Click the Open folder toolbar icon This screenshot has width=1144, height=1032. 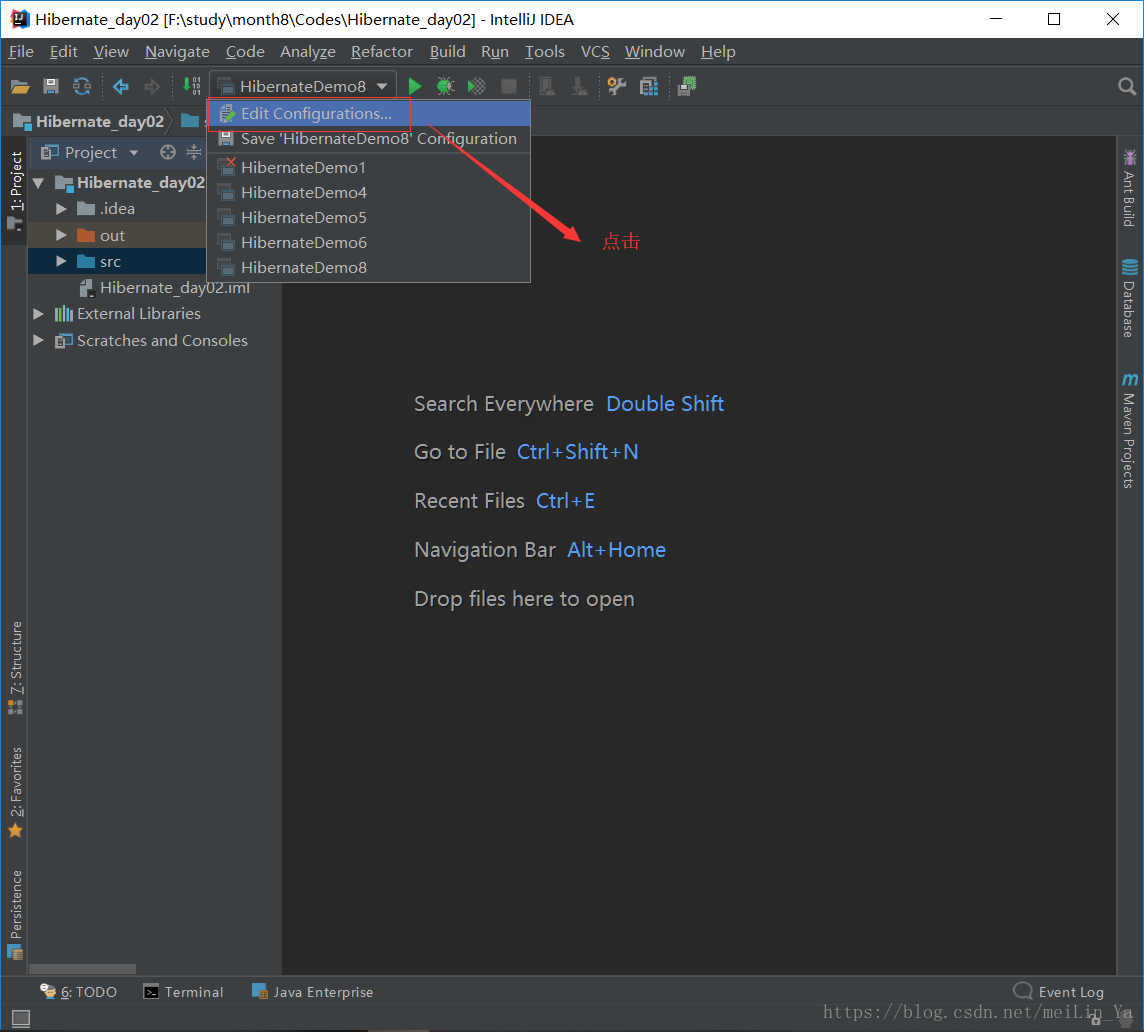[20, 87]
